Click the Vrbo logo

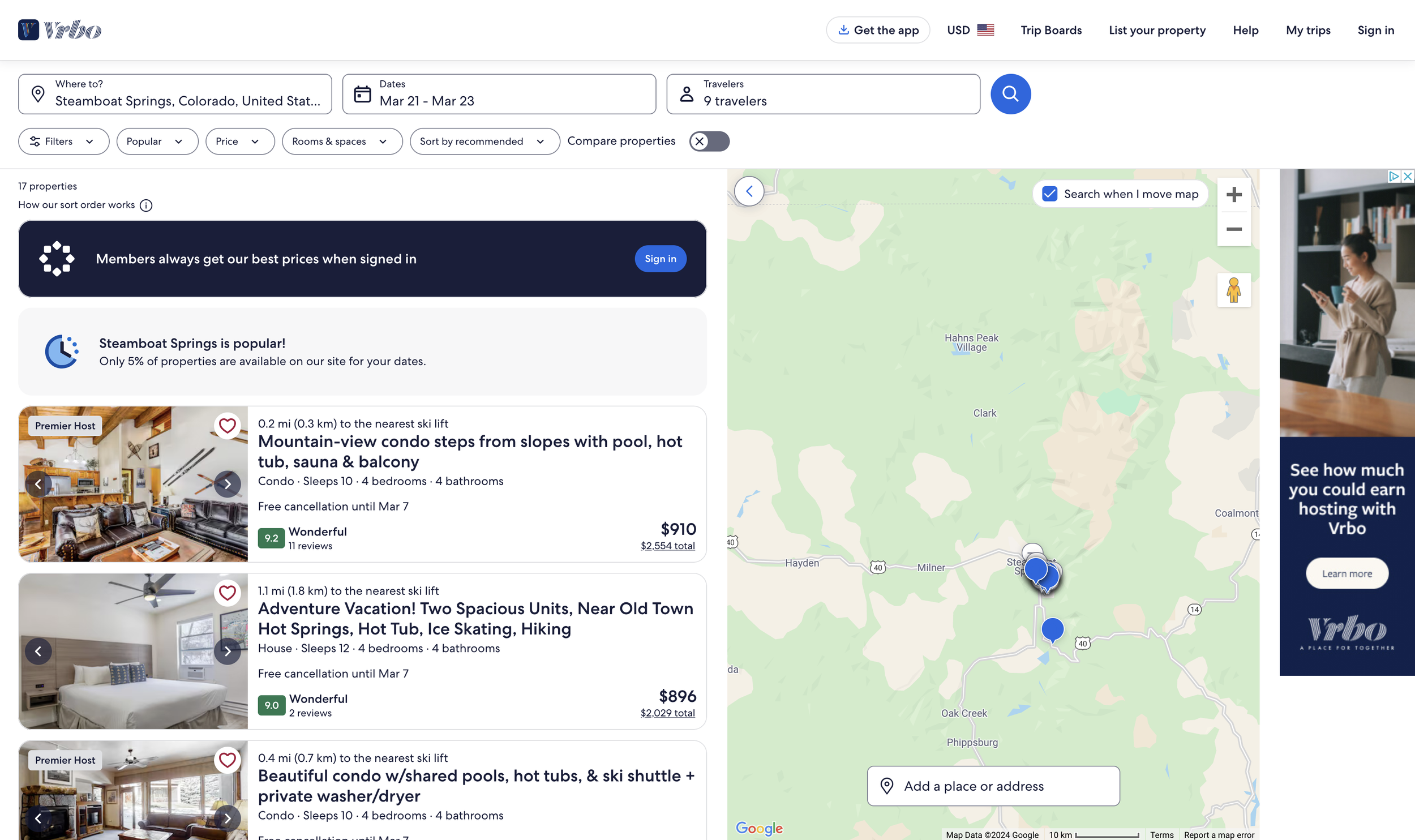[x=59, y=30]
